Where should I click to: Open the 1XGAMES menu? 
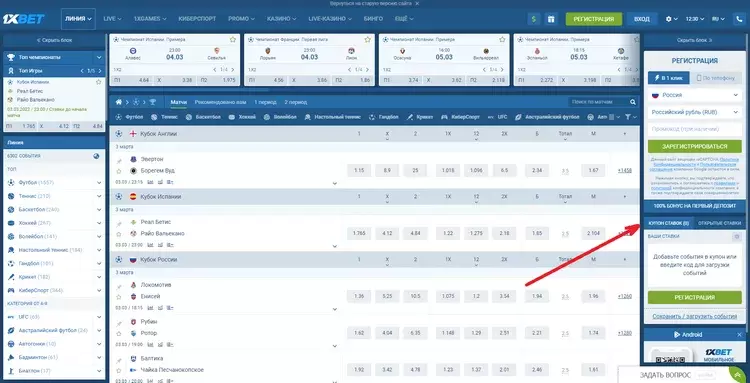point(150,19)
